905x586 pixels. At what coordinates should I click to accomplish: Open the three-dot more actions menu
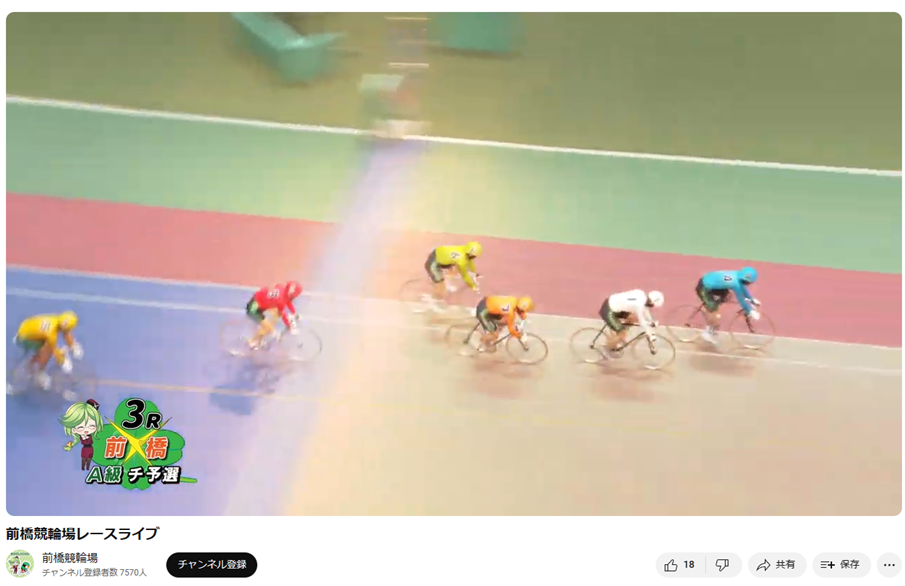tap(889, 565)
